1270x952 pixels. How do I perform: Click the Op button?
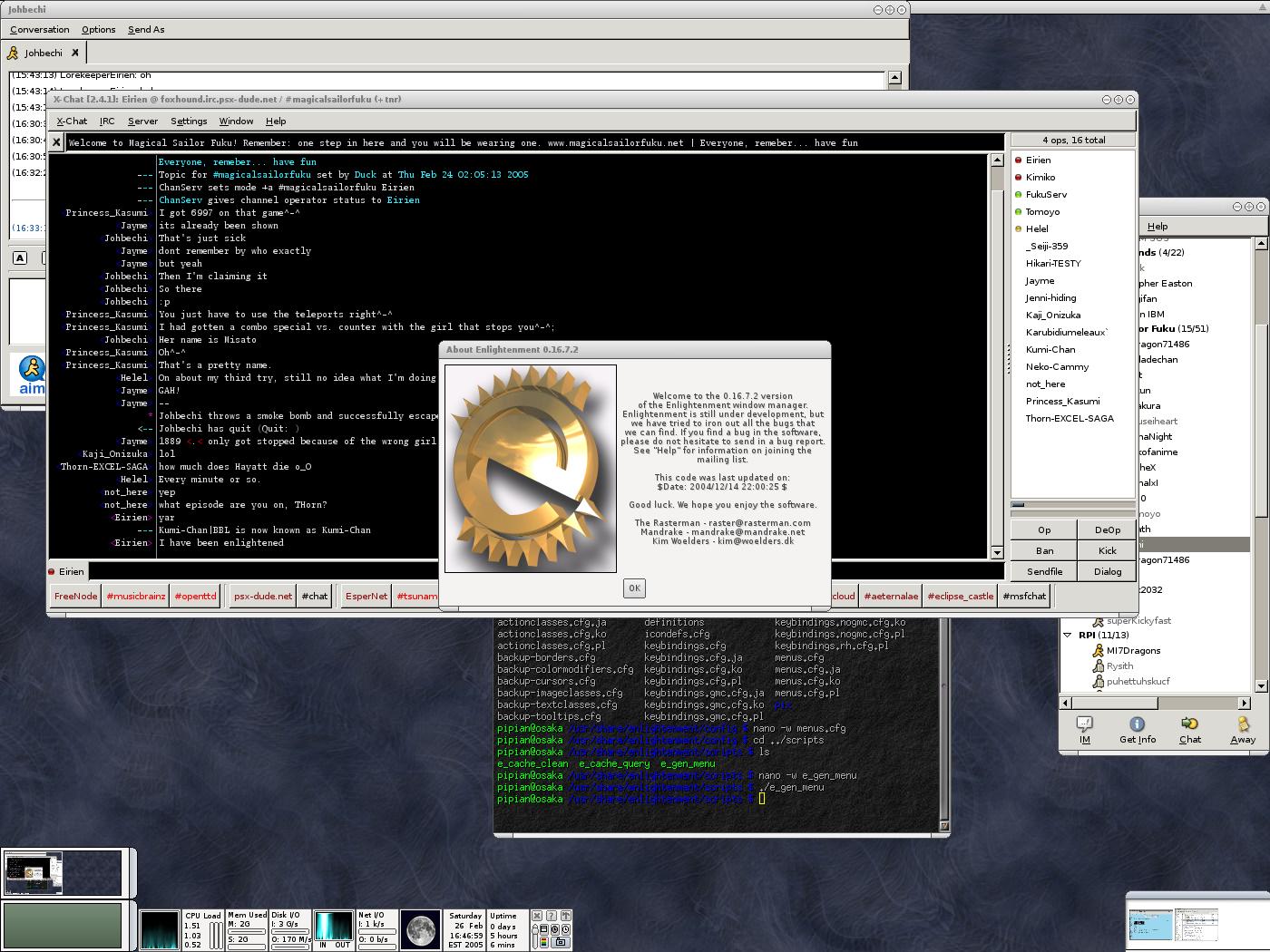1044,529
